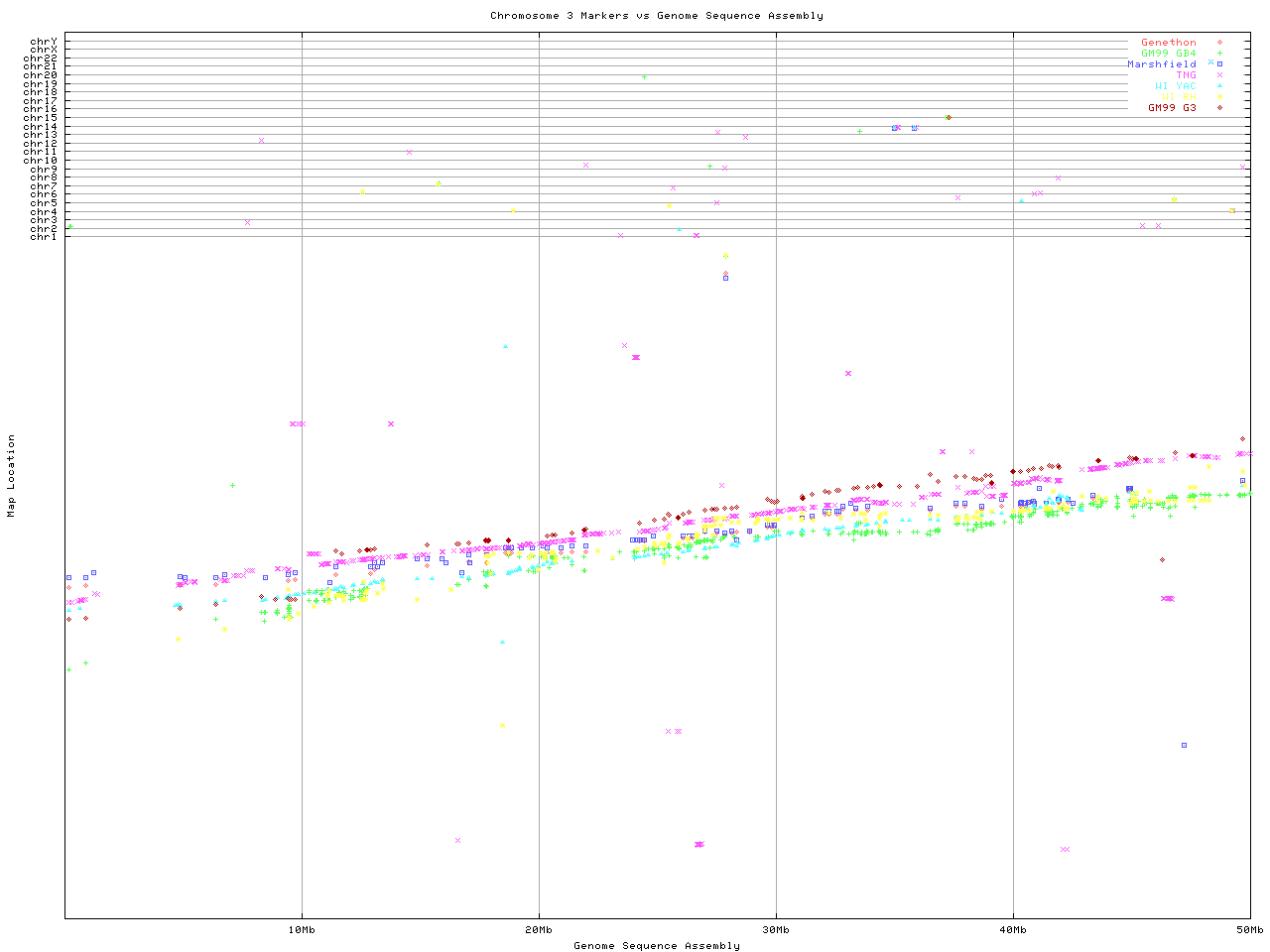Screen dimensions: 1270x952
Task: Select the Genethon legend label
Action: tap(1168, 43)
